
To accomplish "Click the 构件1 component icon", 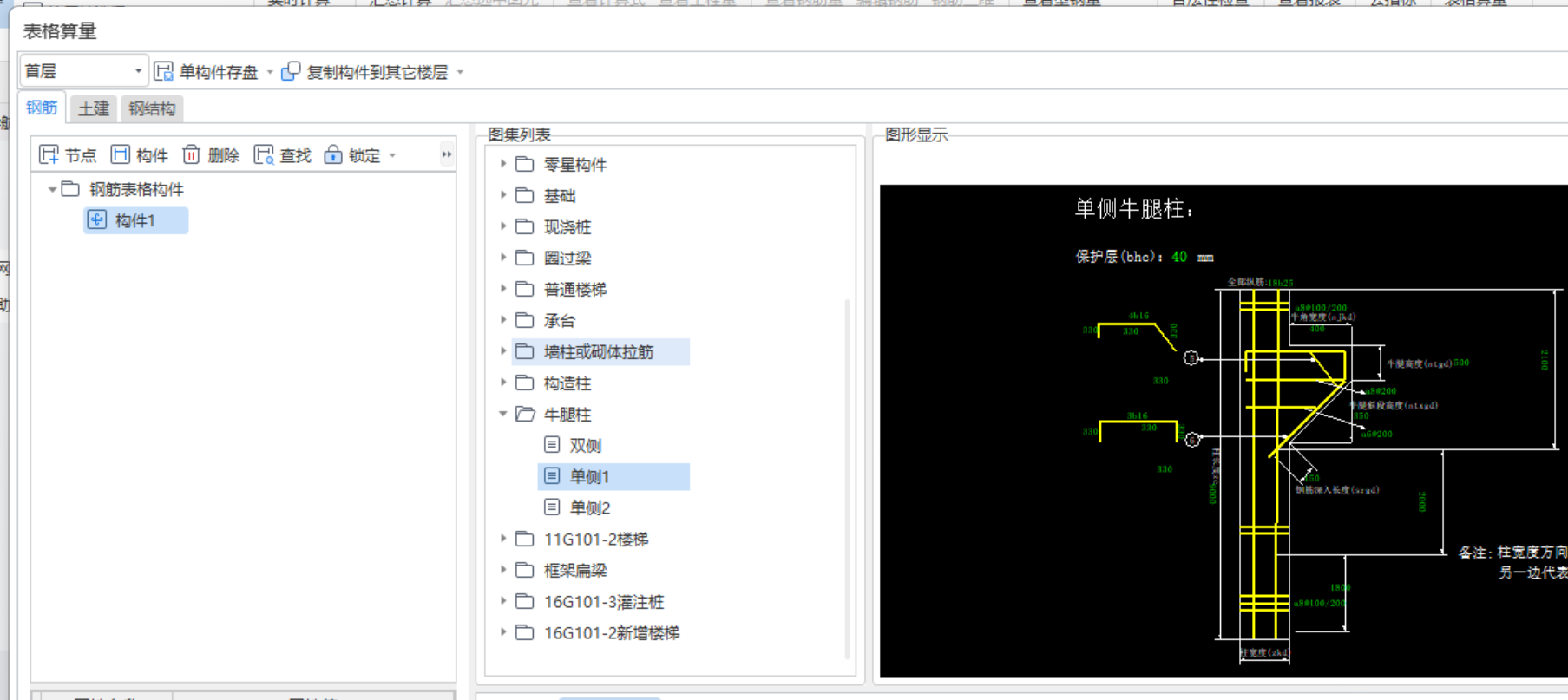I will [x=97, y=220].
